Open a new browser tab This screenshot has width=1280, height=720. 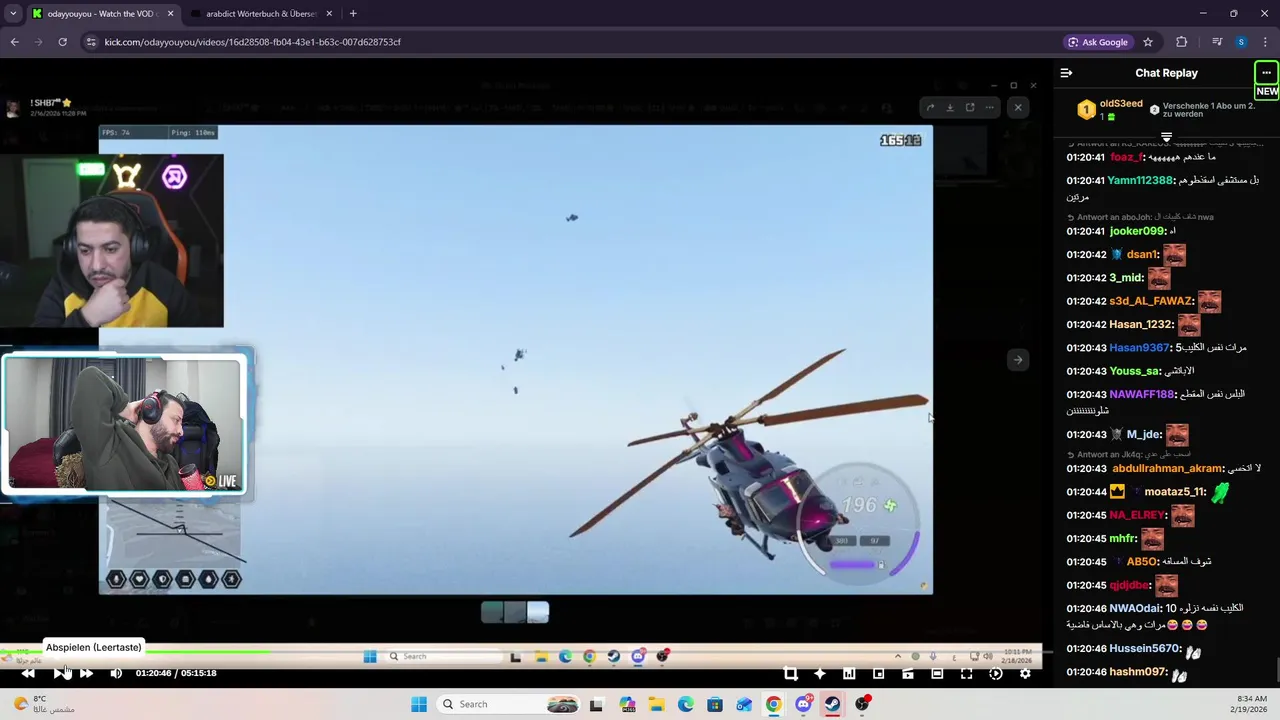(353, 13)
